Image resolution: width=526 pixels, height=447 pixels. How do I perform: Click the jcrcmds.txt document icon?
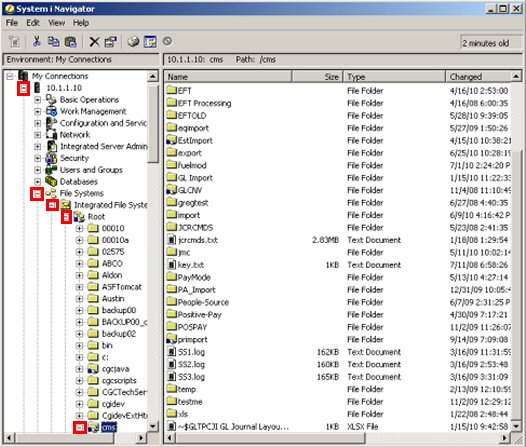click(x=171, y=240)
